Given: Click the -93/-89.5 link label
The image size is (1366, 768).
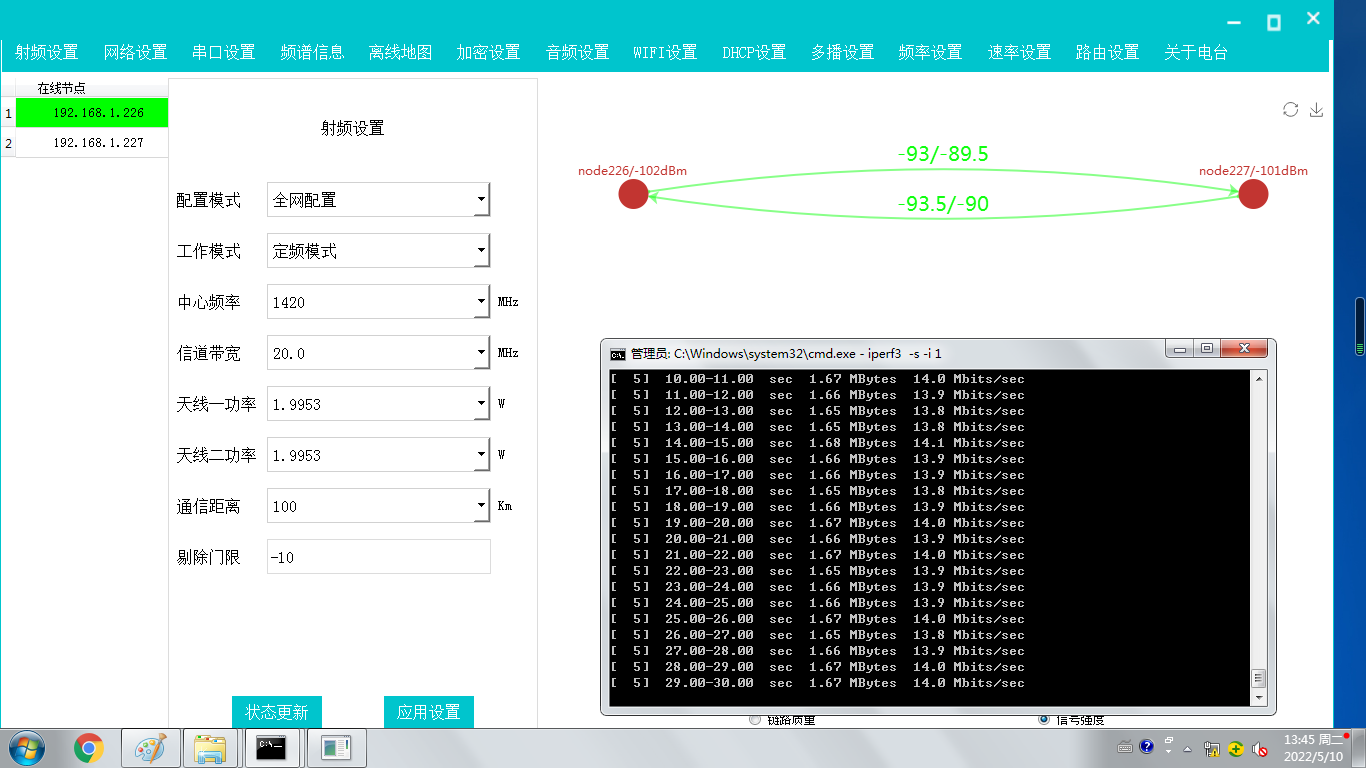Looking at the screenshot, I should click(x=943, y=154).
